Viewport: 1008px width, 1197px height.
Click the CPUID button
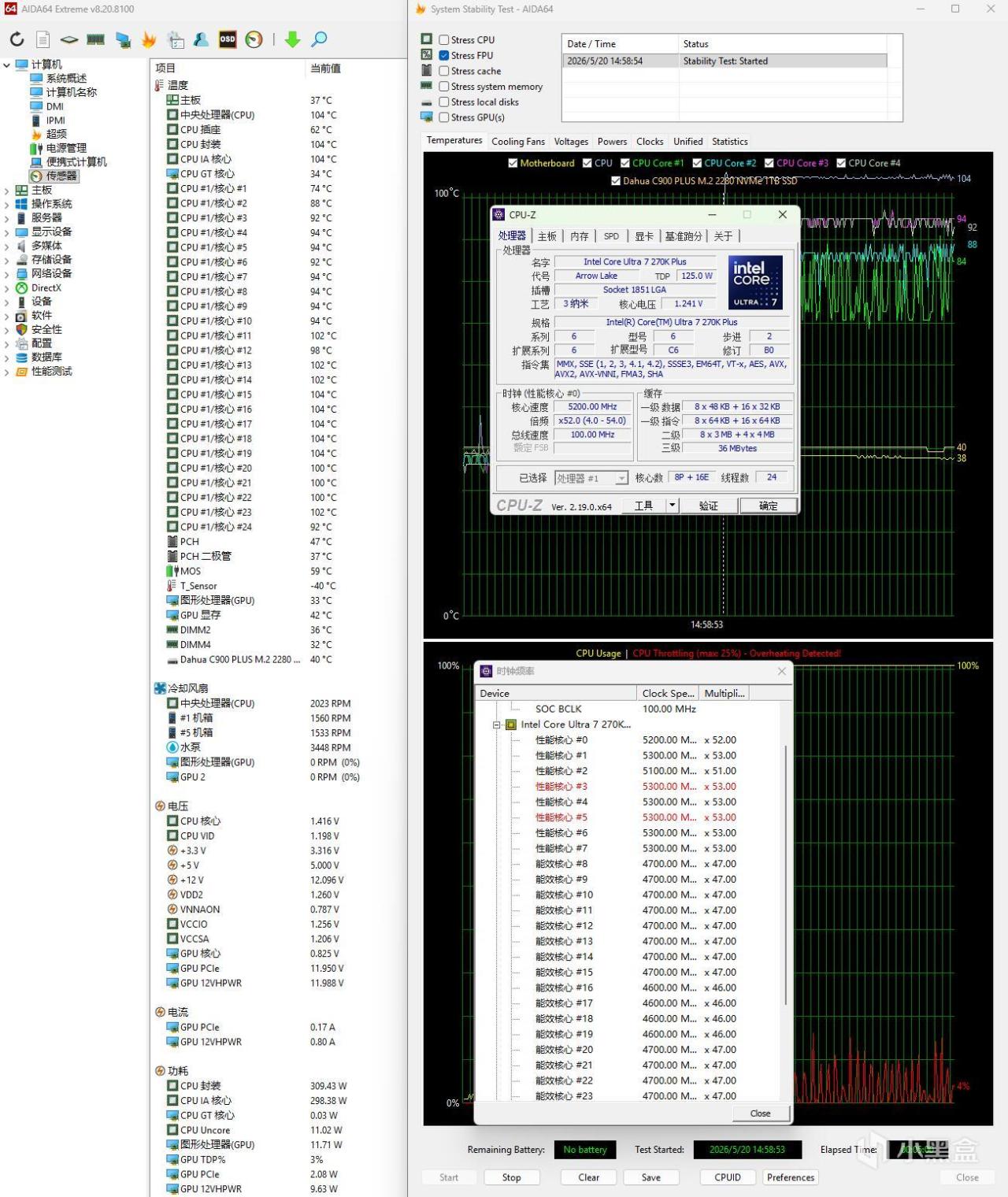point(728,1177)
